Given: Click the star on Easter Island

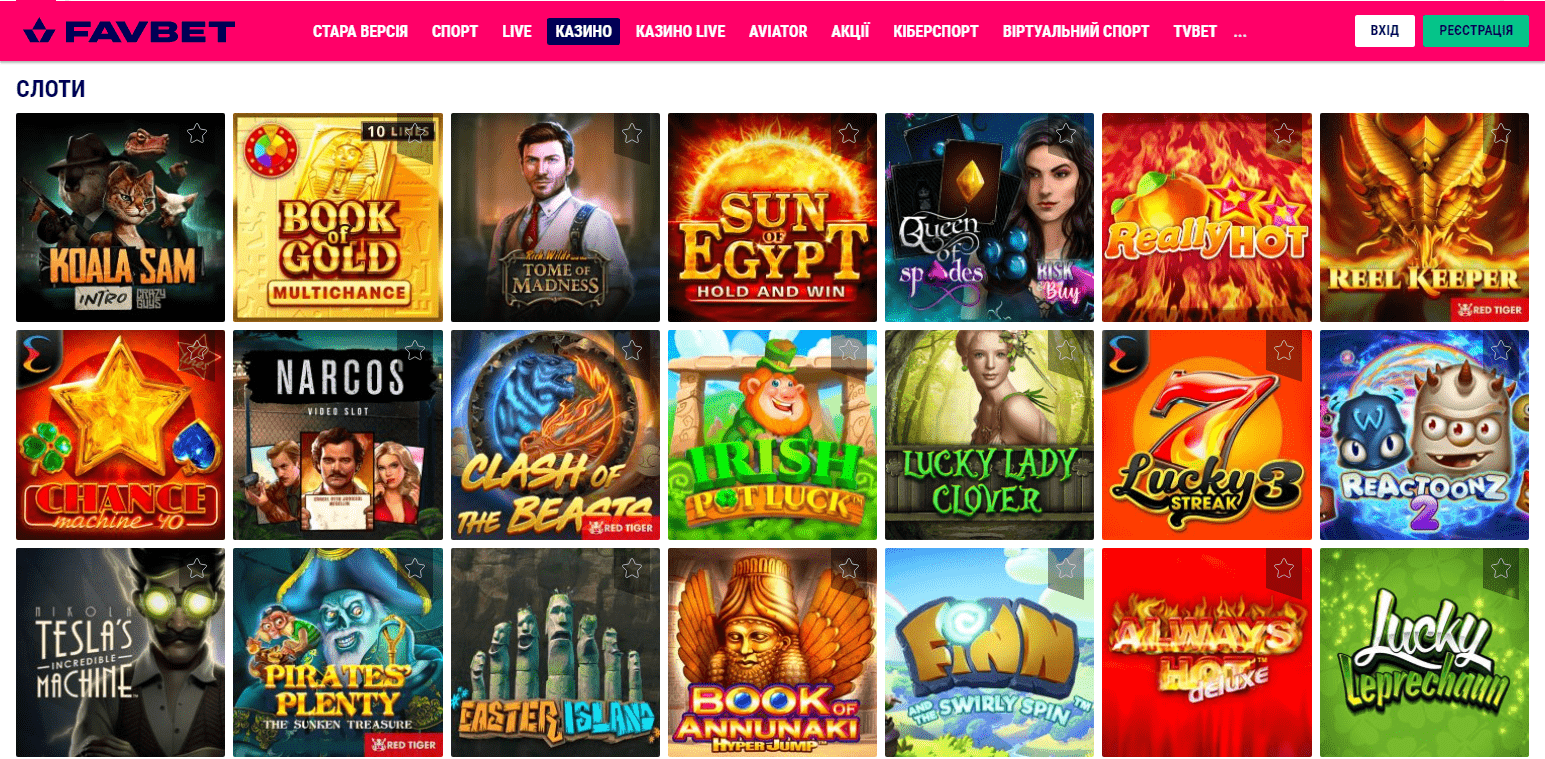Looking at the screenshot, I should click(x=632, y=568).
